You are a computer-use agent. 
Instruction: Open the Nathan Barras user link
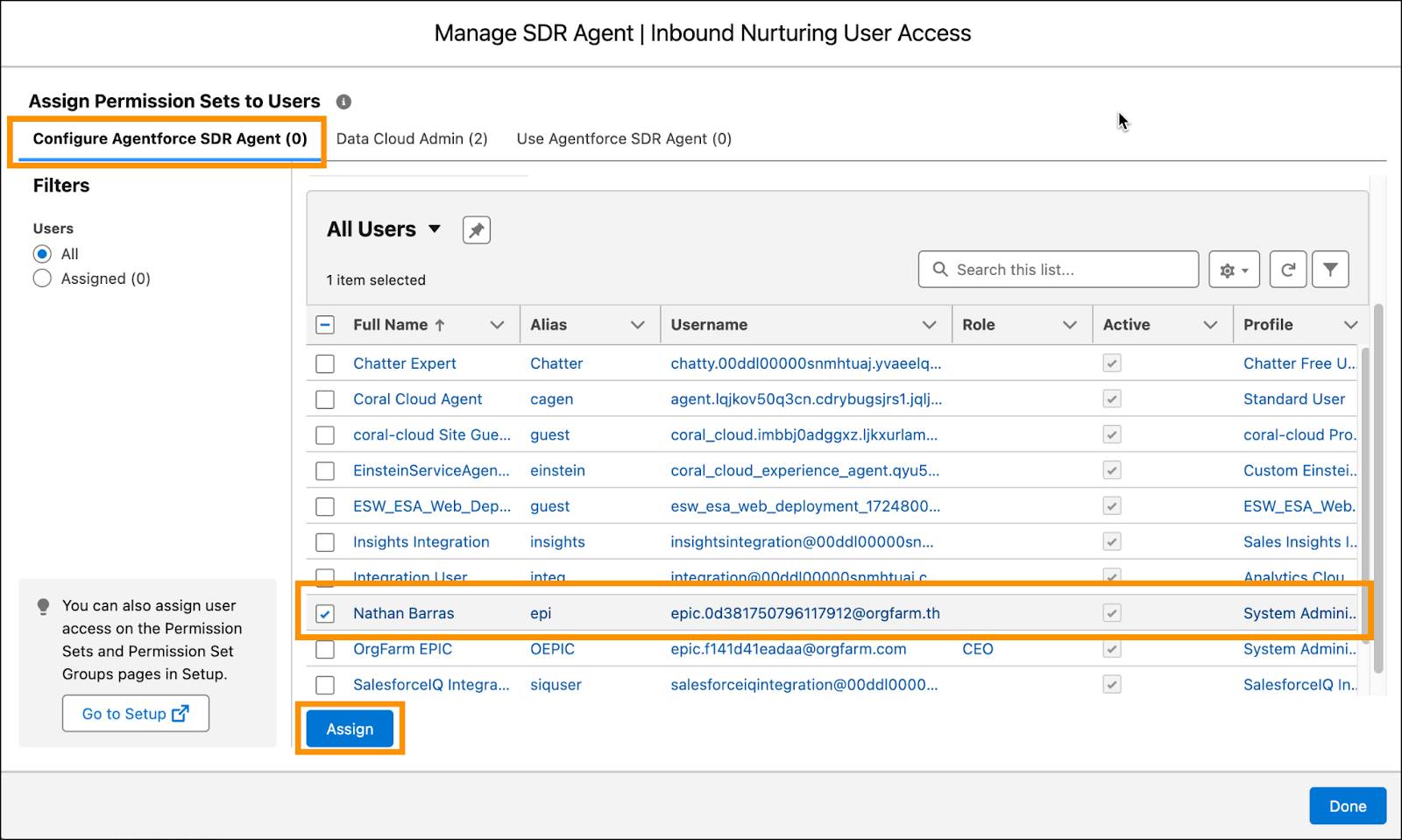[x=403, y=613]
